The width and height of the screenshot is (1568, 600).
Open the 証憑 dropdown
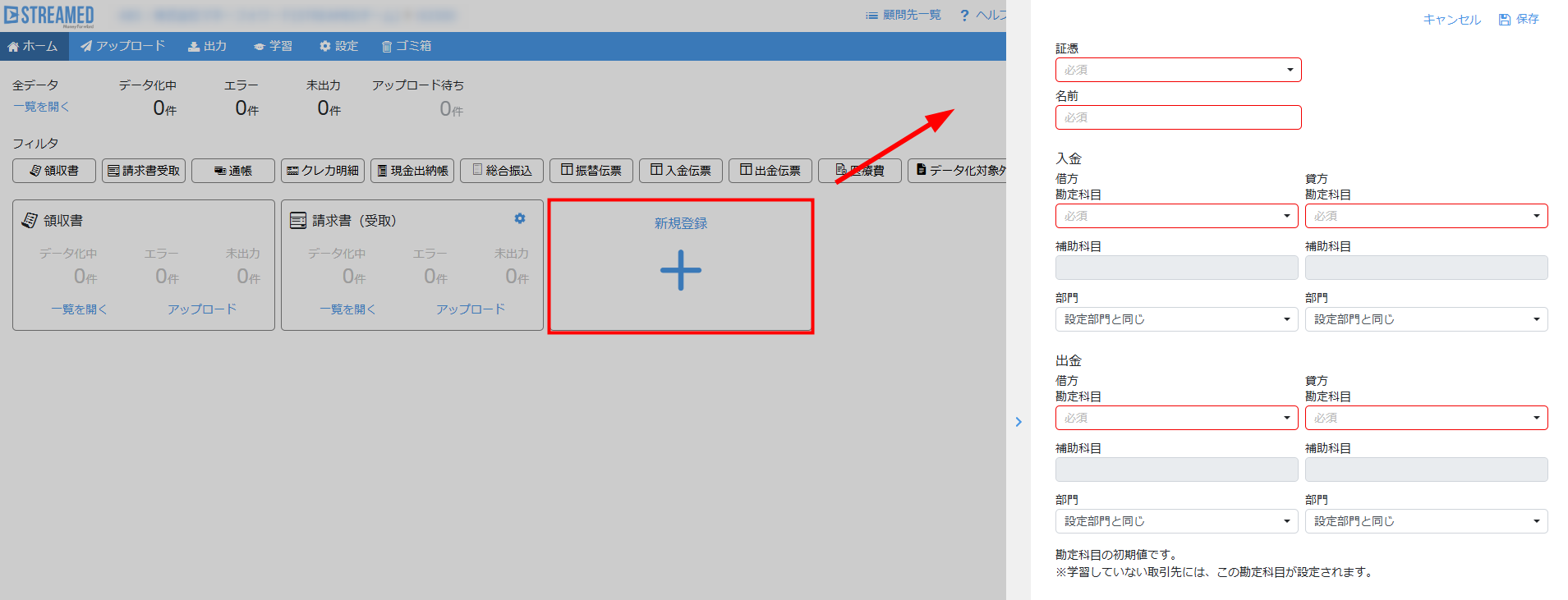pos(1178,70)
